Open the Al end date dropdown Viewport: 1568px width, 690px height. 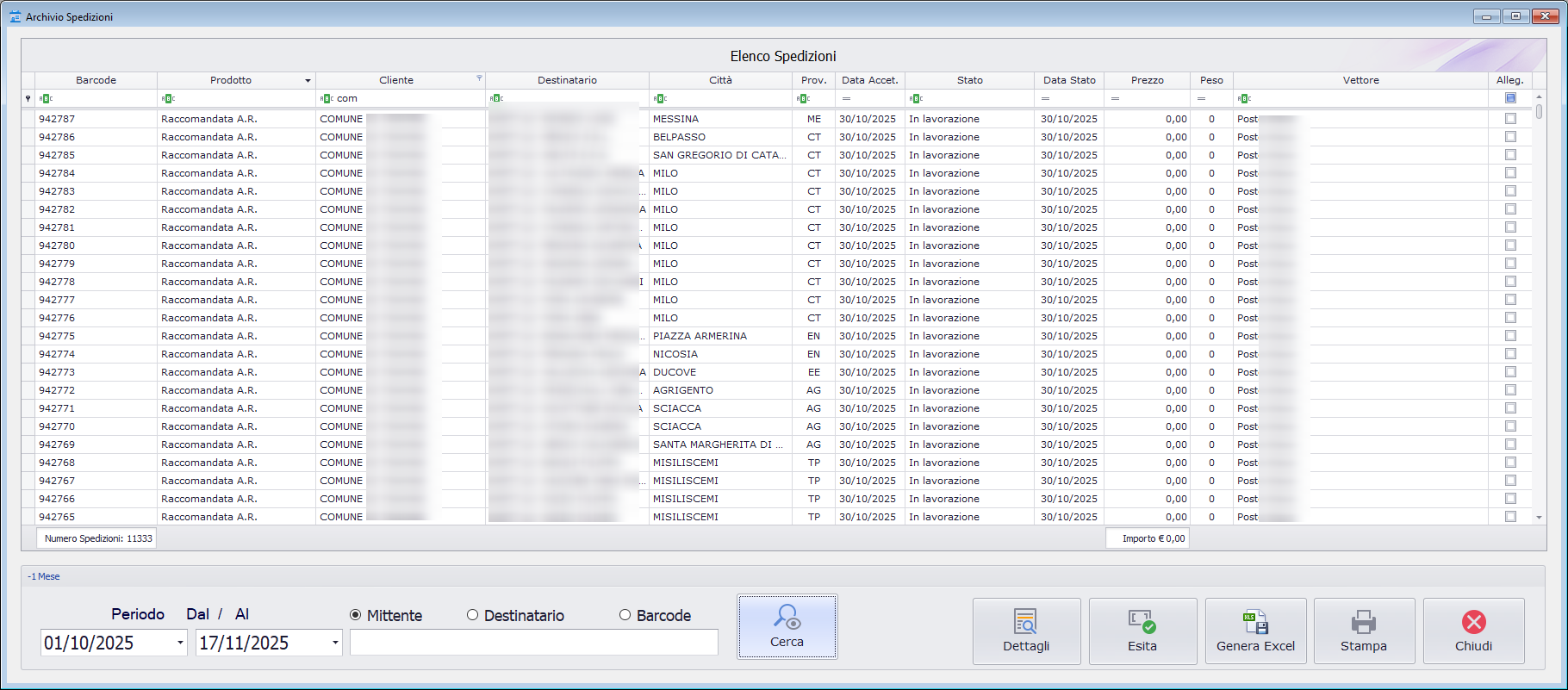coord(335,643)
